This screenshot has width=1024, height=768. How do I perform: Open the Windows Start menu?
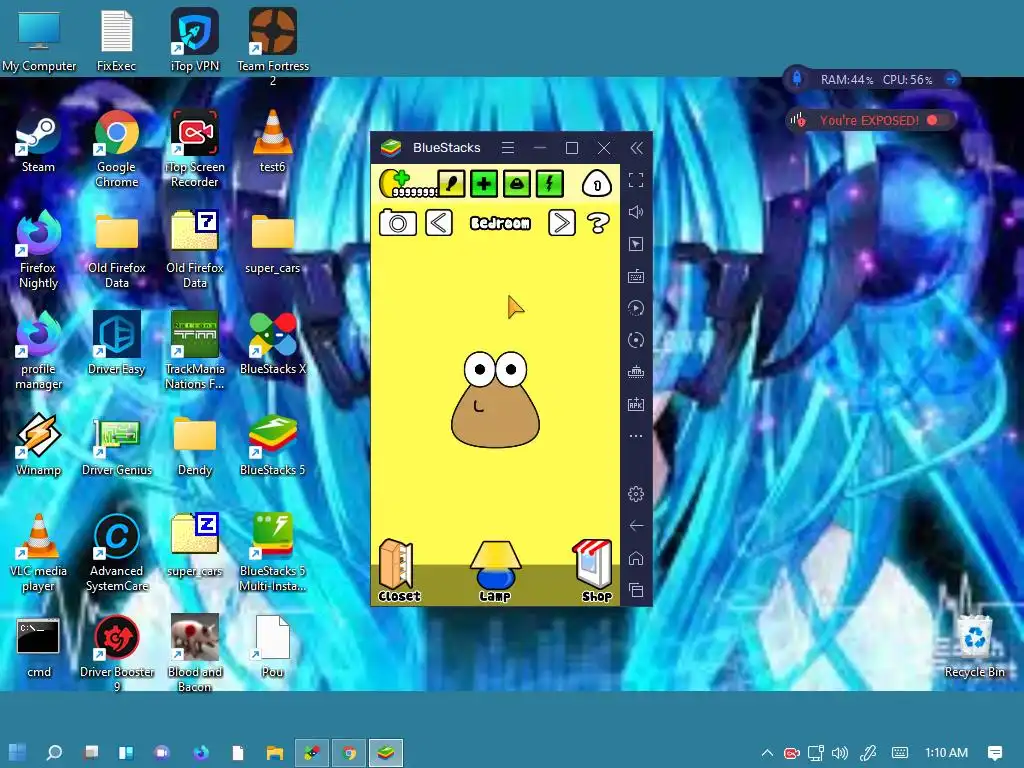tap(18, 752)
